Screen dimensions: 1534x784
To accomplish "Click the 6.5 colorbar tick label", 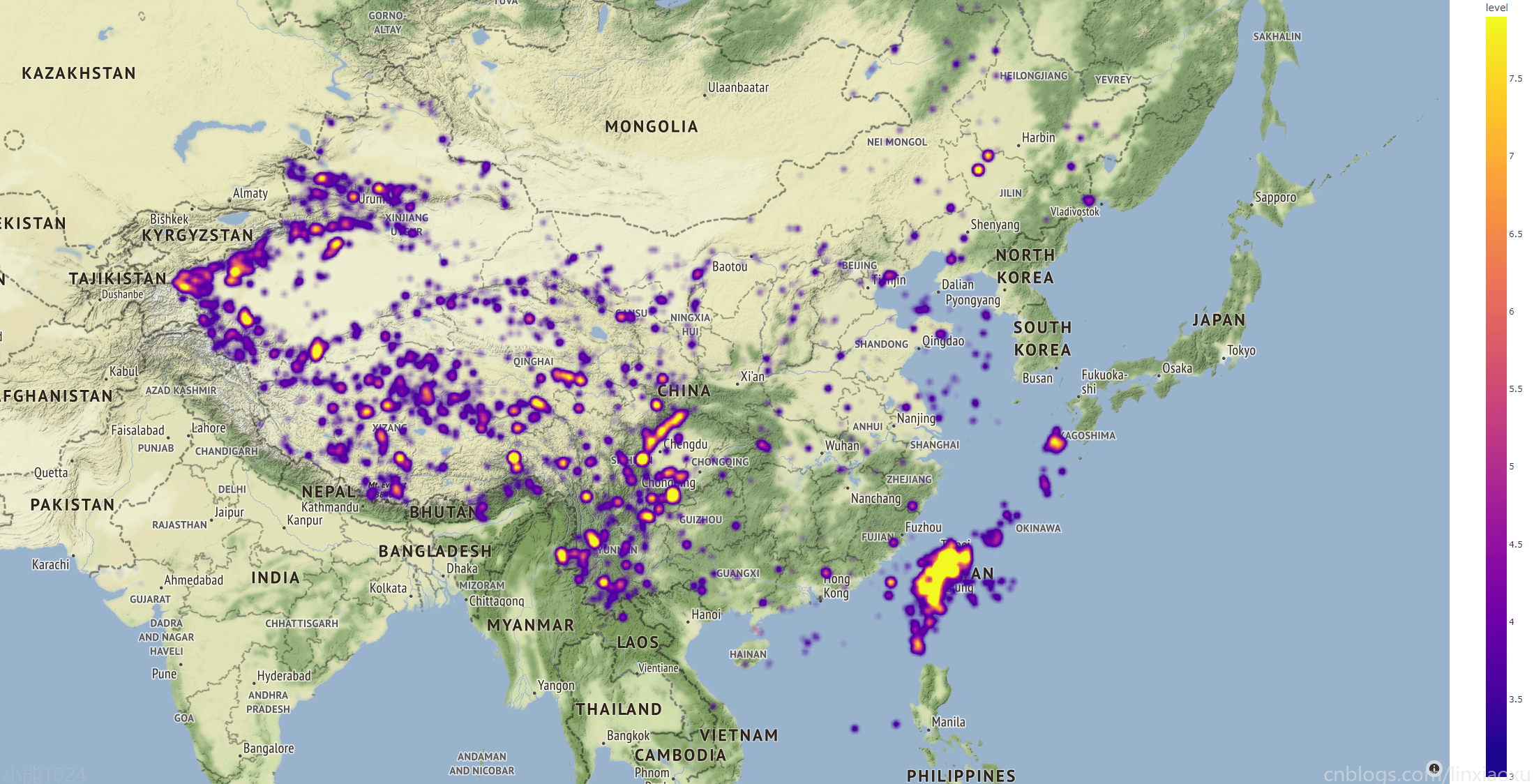I will tap(1516, 234).
